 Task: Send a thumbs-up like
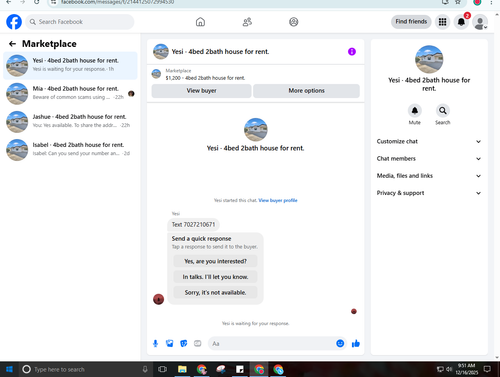pos(356,343)
